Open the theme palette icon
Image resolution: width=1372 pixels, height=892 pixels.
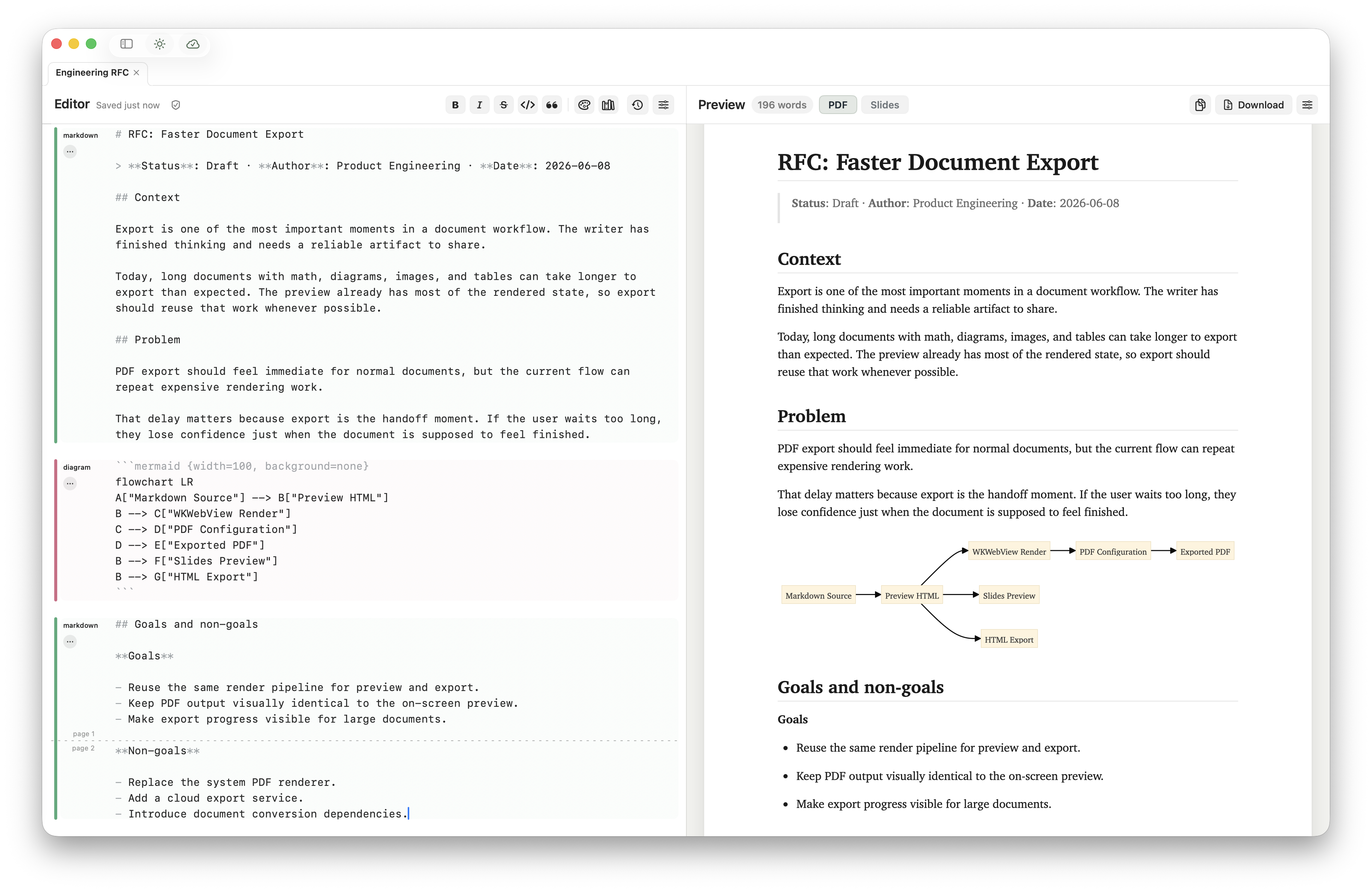pyautogui.click(x=584, y=105)
